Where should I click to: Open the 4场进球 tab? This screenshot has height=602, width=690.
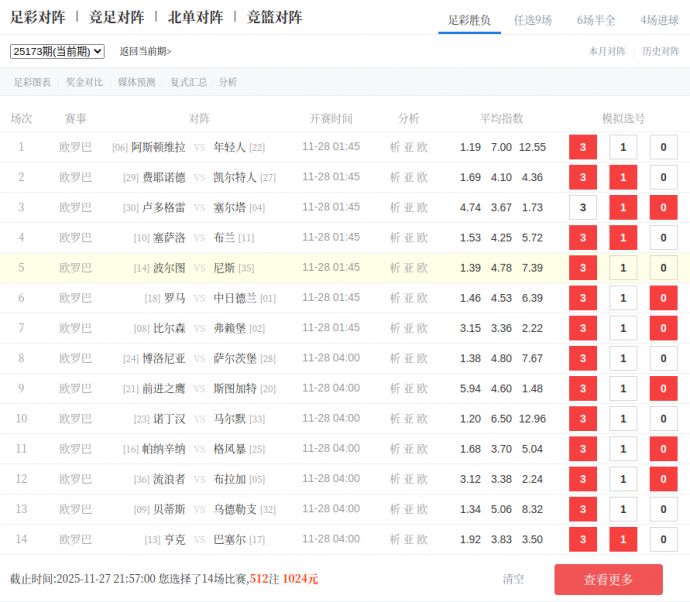660,19
